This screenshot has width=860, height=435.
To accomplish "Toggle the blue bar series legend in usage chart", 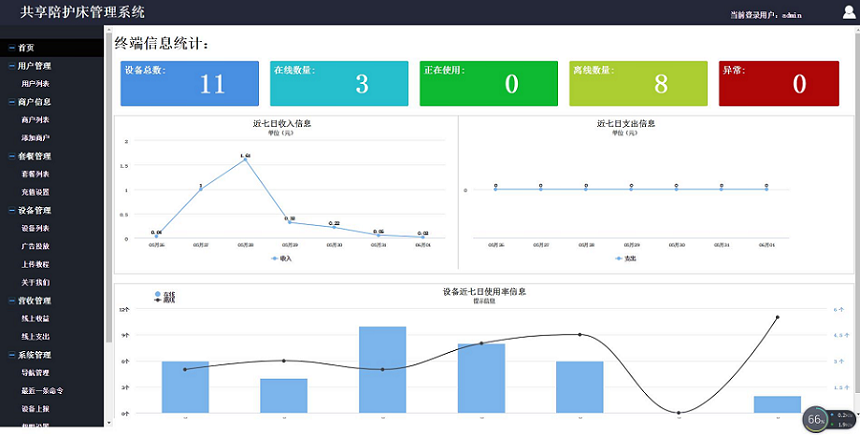I will point(157,293).
